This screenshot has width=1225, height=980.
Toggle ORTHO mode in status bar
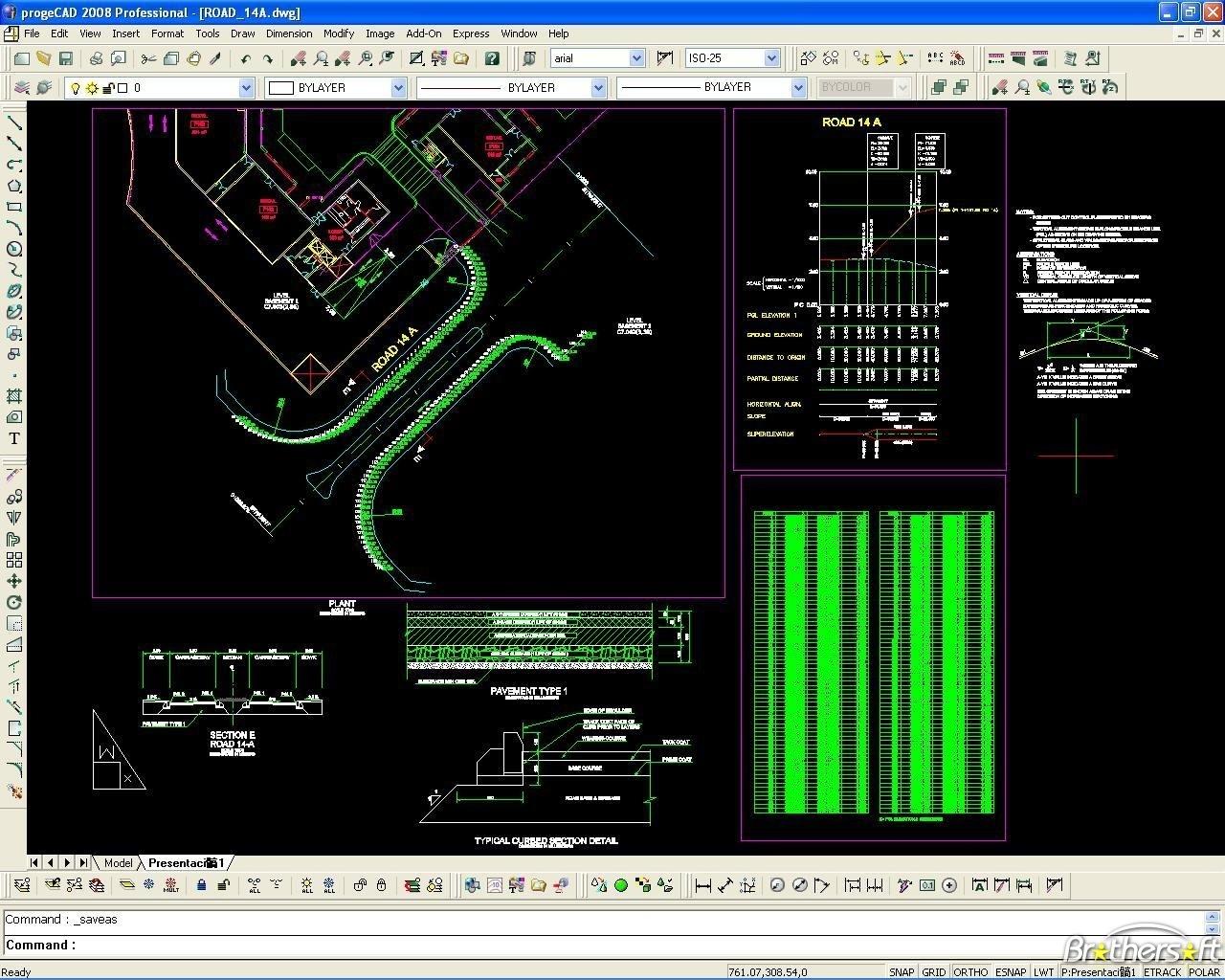[x=970, y=971]
